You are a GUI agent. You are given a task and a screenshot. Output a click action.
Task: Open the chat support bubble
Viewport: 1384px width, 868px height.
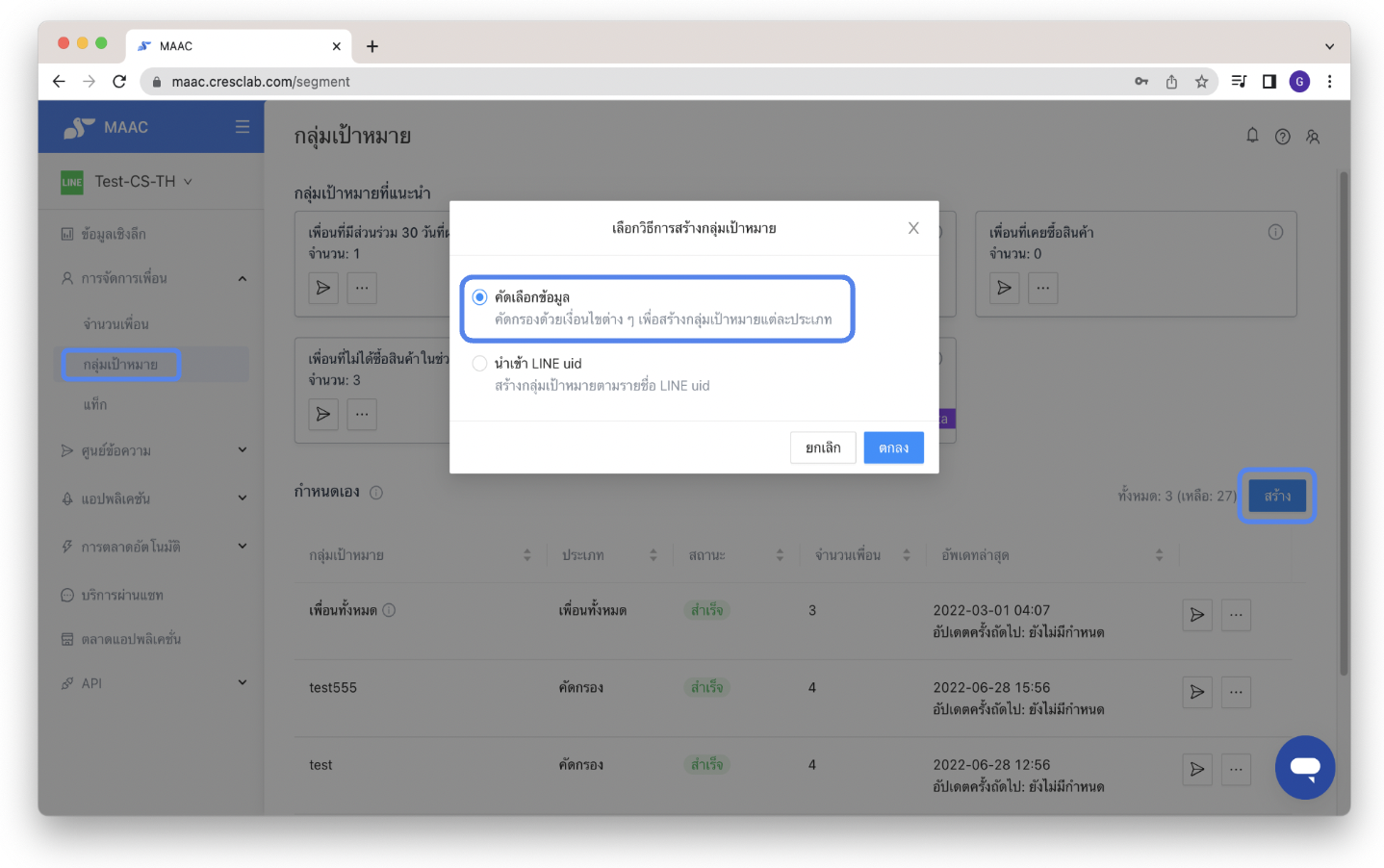pyautogui.click(x=1304, y=767)
